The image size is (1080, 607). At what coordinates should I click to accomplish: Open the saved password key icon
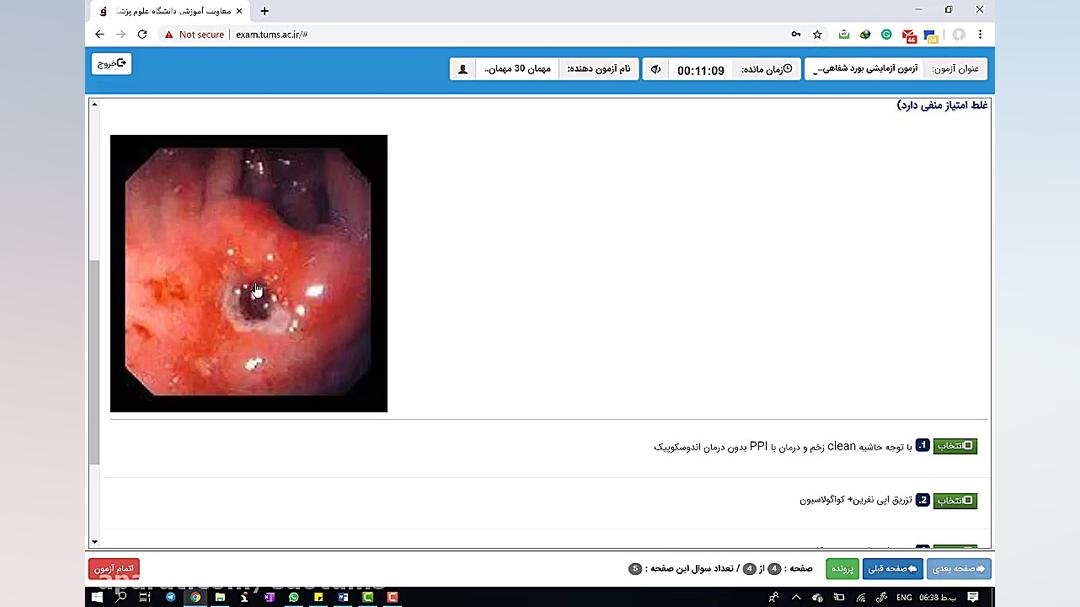tap(796, 34)
